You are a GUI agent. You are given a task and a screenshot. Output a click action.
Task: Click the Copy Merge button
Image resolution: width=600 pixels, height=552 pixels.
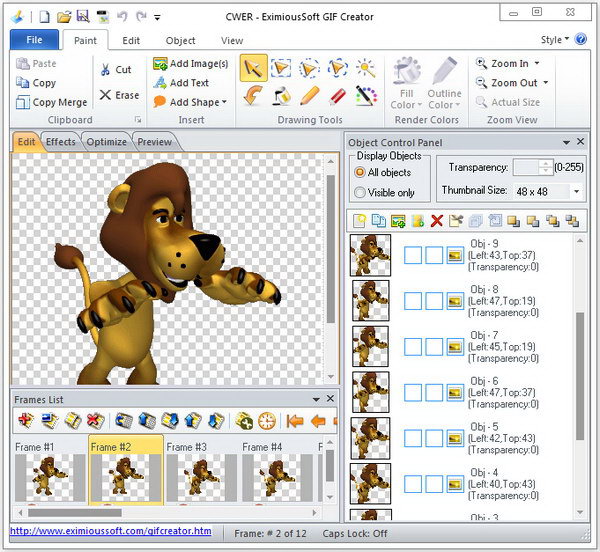click(x=52, y=102)
